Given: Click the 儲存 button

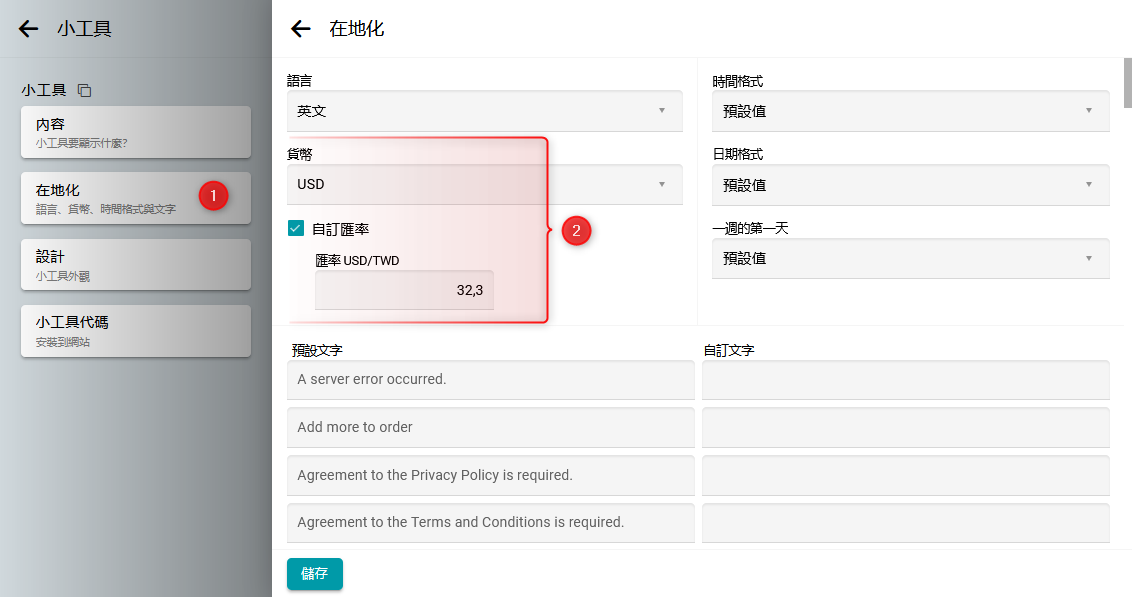Looking at the screenshot, I should pyautogui.click(x=314, y=574).
